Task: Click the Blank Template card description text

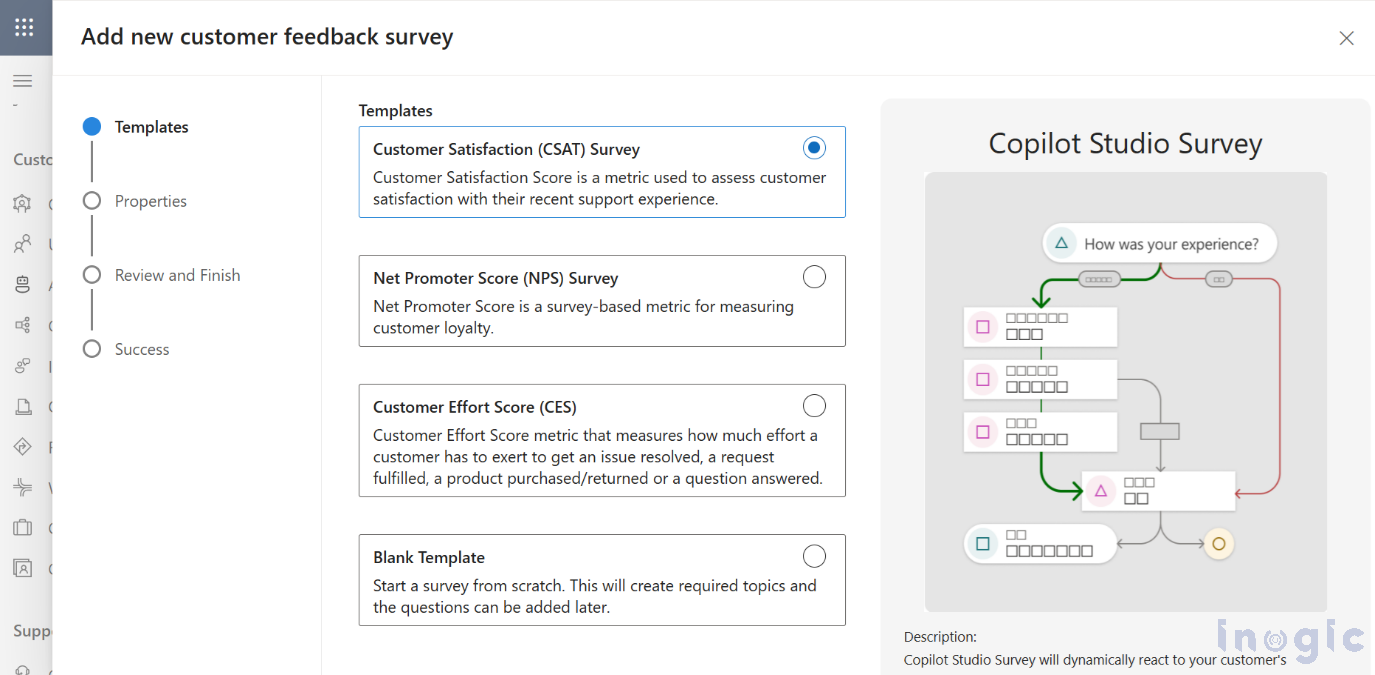Action: coord(594,596)
